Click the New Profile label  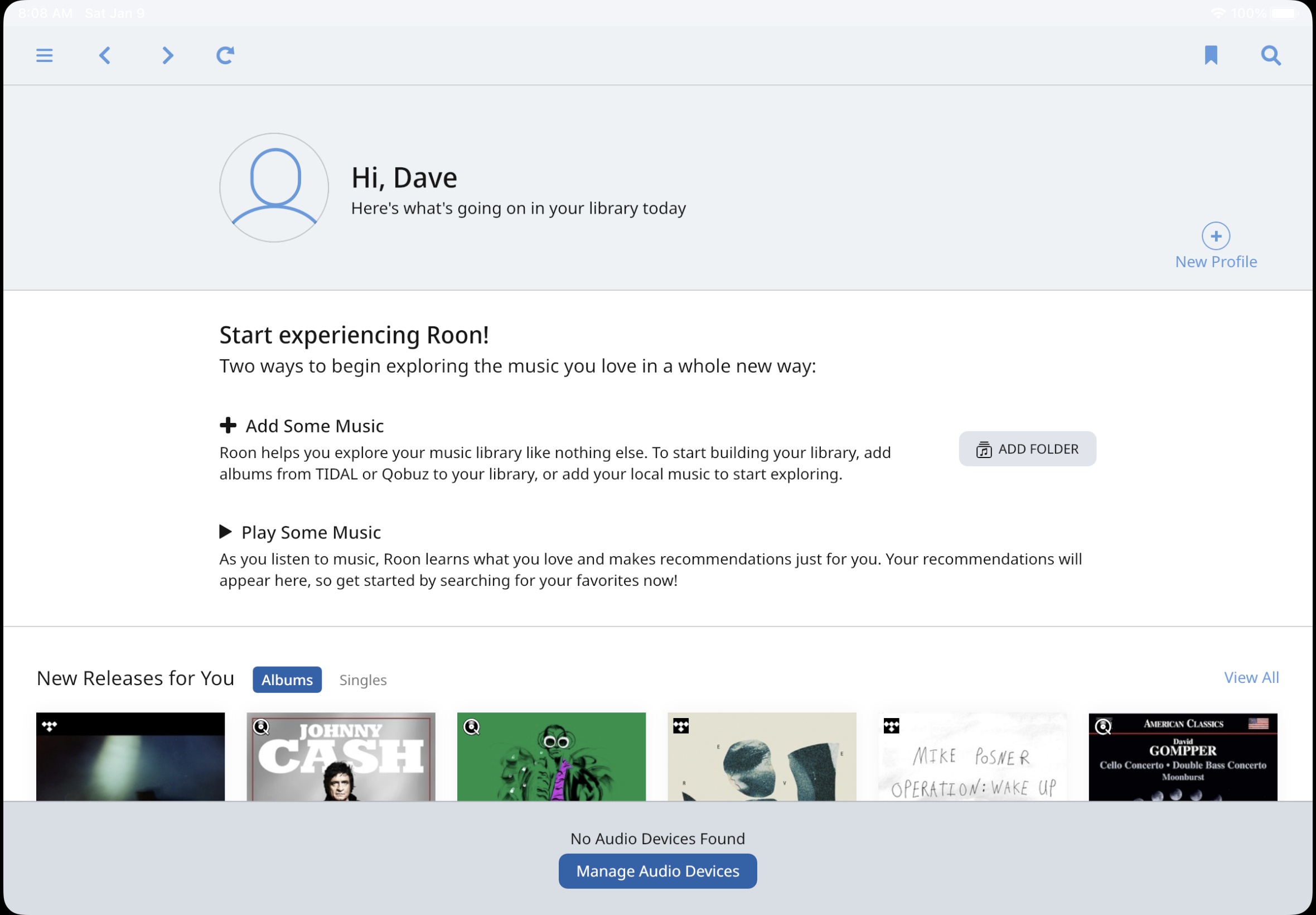pyautogui.click(x=1216, y=262)
